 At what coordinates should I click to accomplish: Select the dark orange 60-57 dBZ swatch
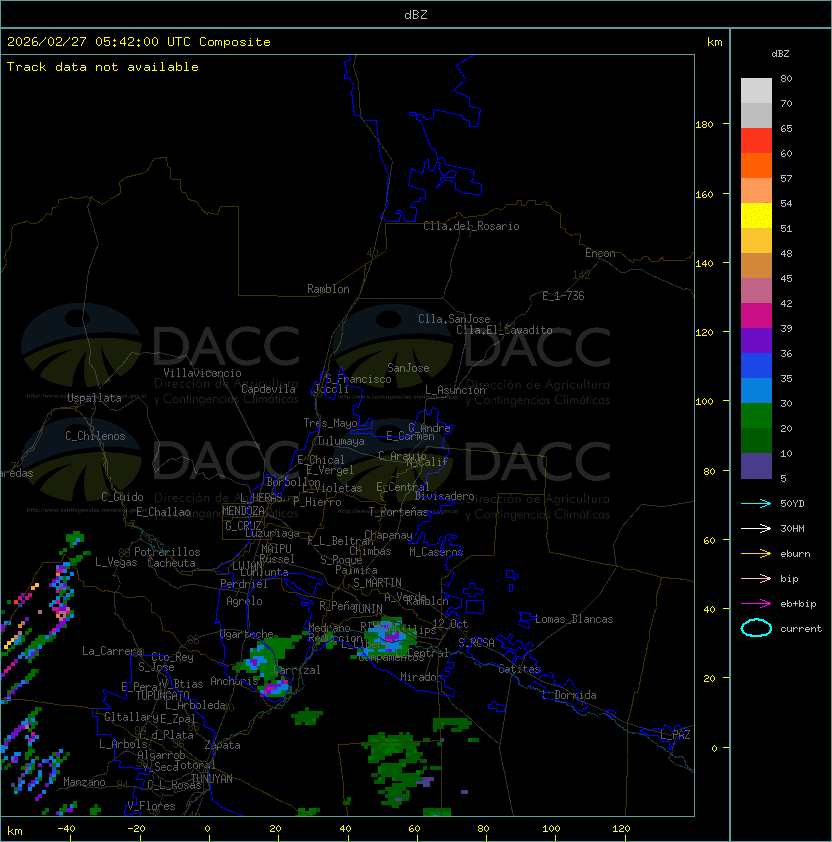[756, 165]
